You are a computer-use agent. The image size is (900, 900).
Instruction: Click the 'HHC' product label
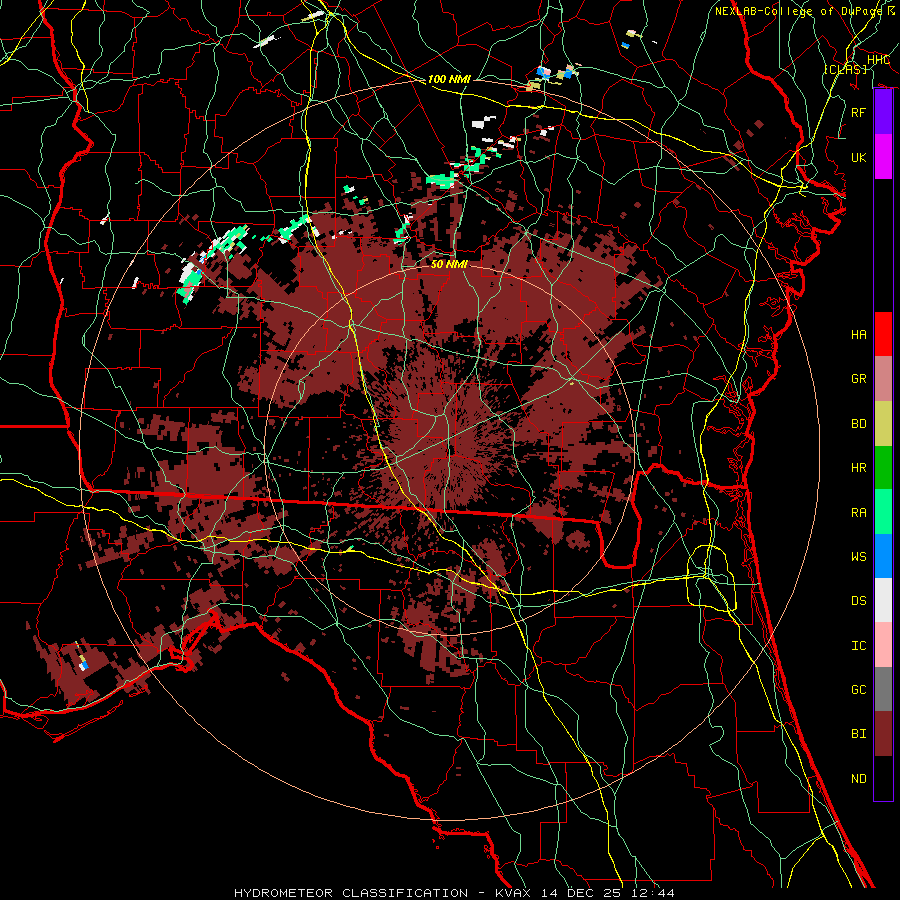878,60
